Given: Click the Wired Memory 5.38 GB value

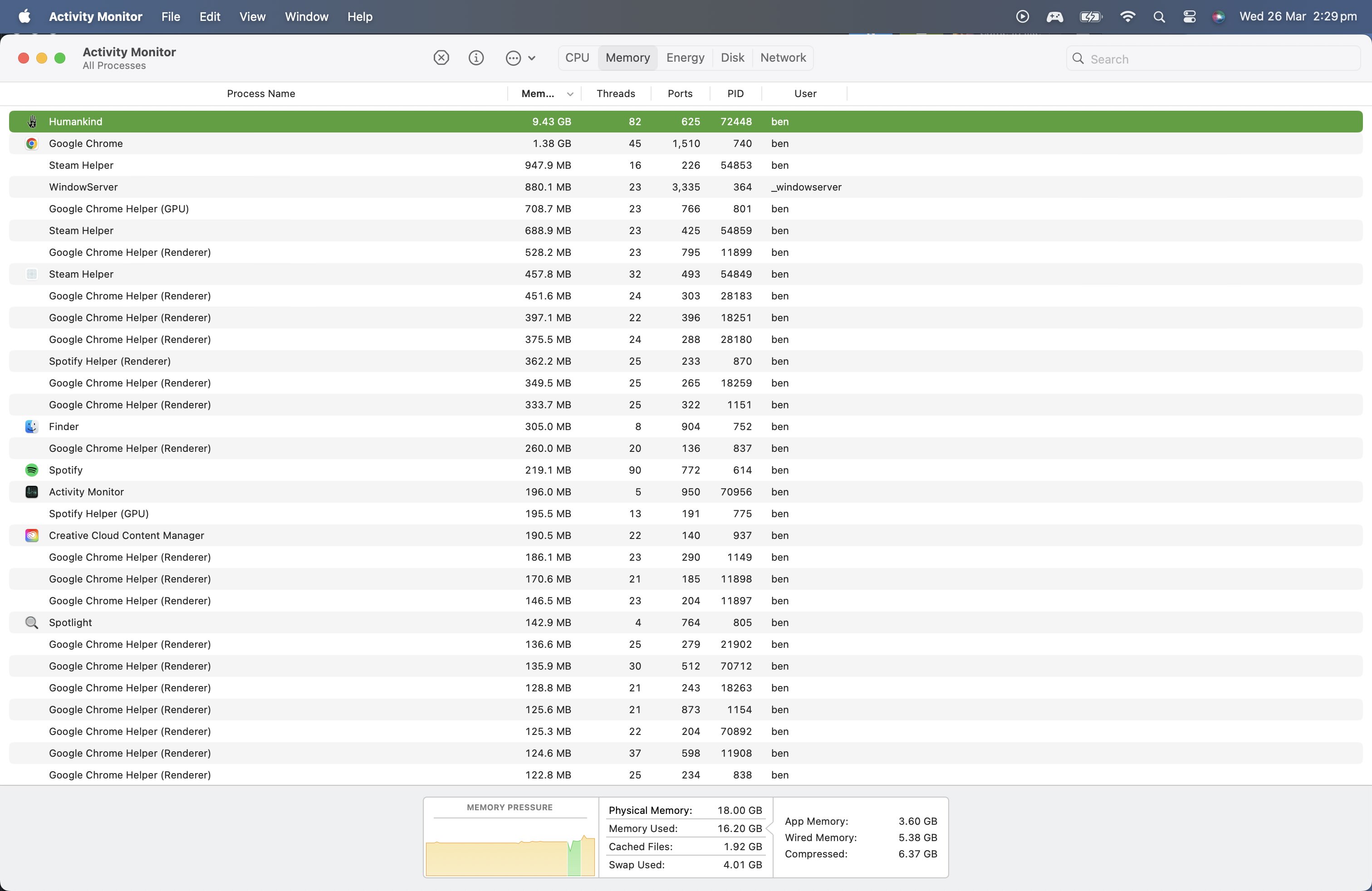Looking at the screenshot, I should [x=918, y=837].
